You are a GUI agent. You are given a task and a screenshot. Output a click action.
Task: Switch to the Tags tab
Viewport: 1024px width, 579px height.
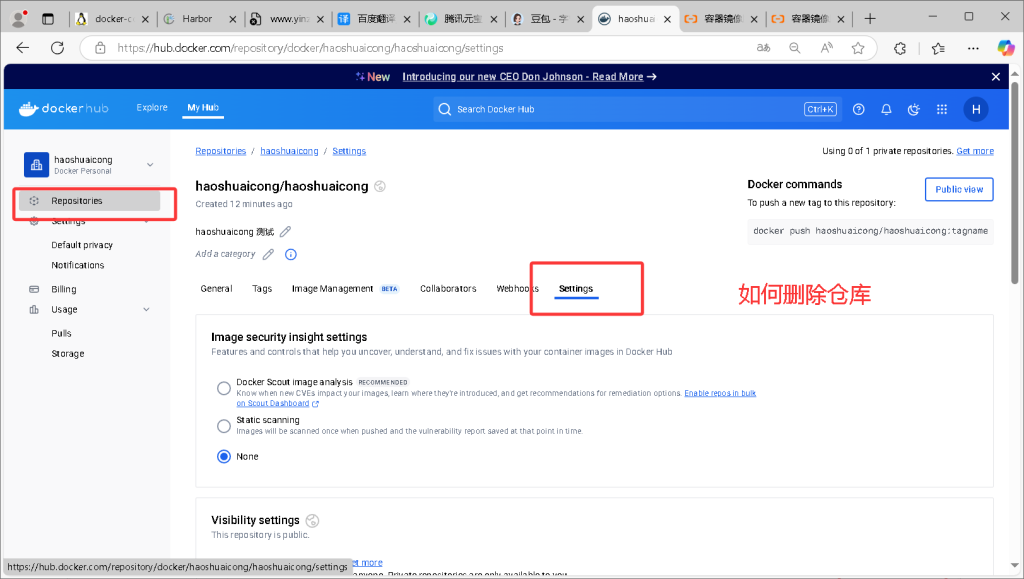pyautogui.click(x=262, y=289)
